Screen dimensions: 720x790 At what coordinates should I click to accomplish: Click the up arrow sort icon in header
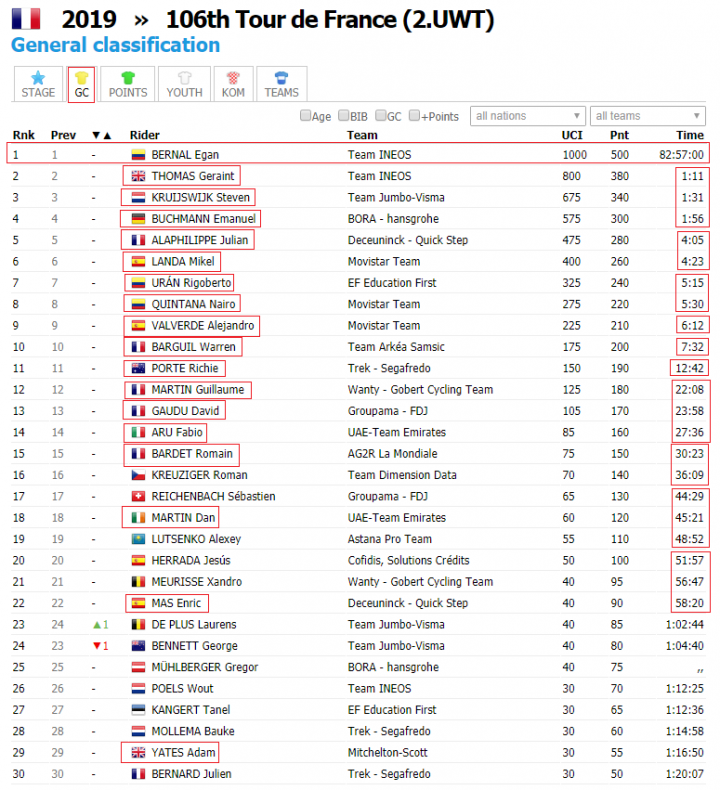coord(107,136)
